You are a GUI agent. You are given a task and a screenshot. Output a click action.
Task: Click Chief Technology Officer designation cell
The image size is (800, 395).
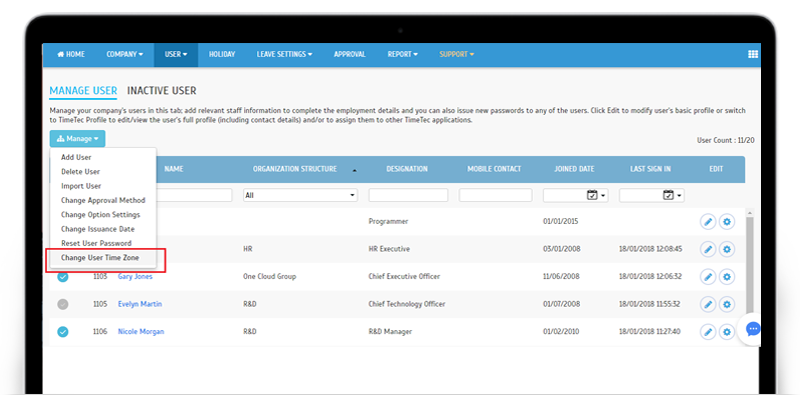coord(407,304)
